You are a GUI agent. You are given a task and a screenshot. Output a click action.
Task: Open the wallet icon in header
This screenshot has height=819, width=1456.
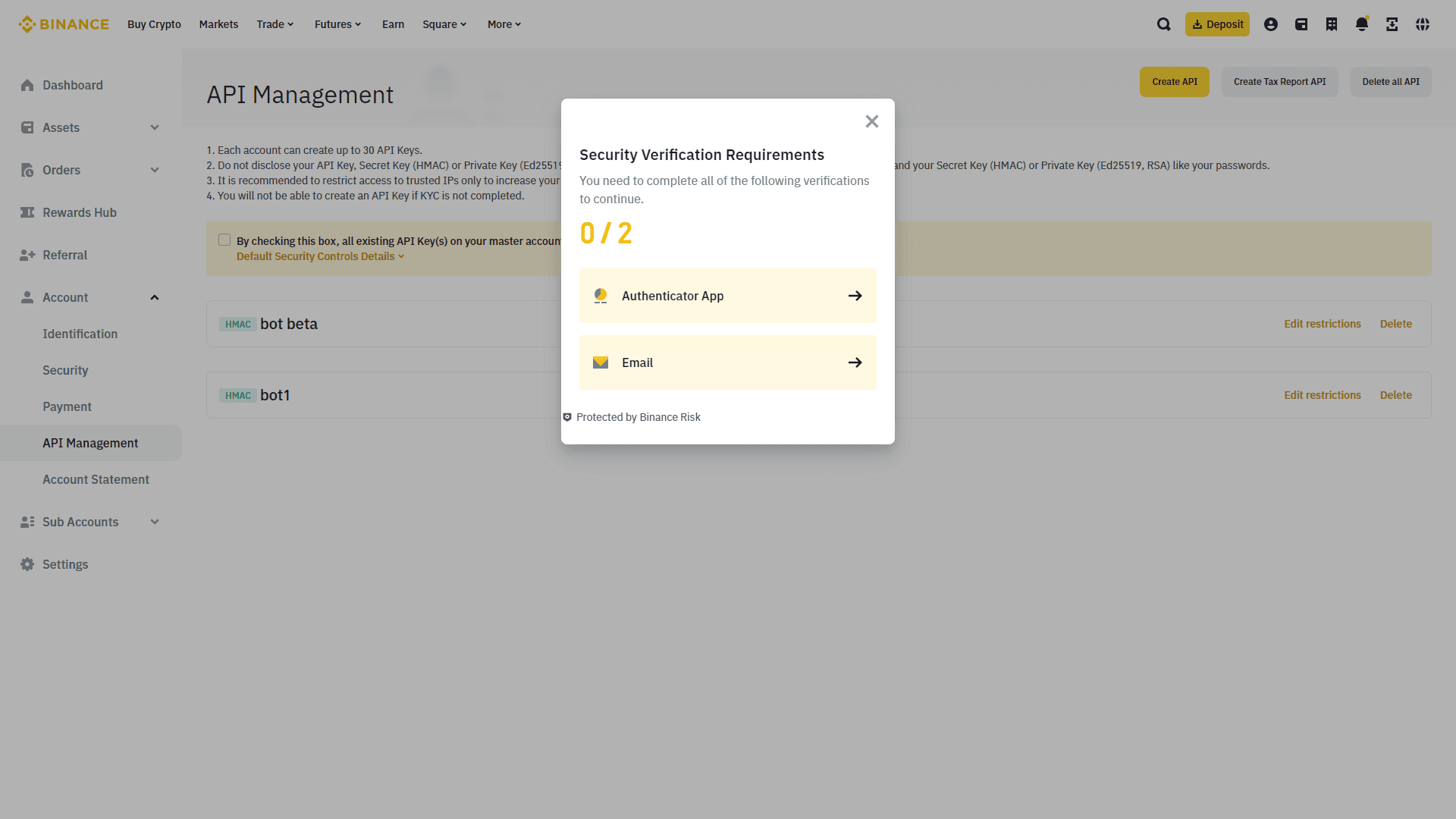(x=1301, y=24)
